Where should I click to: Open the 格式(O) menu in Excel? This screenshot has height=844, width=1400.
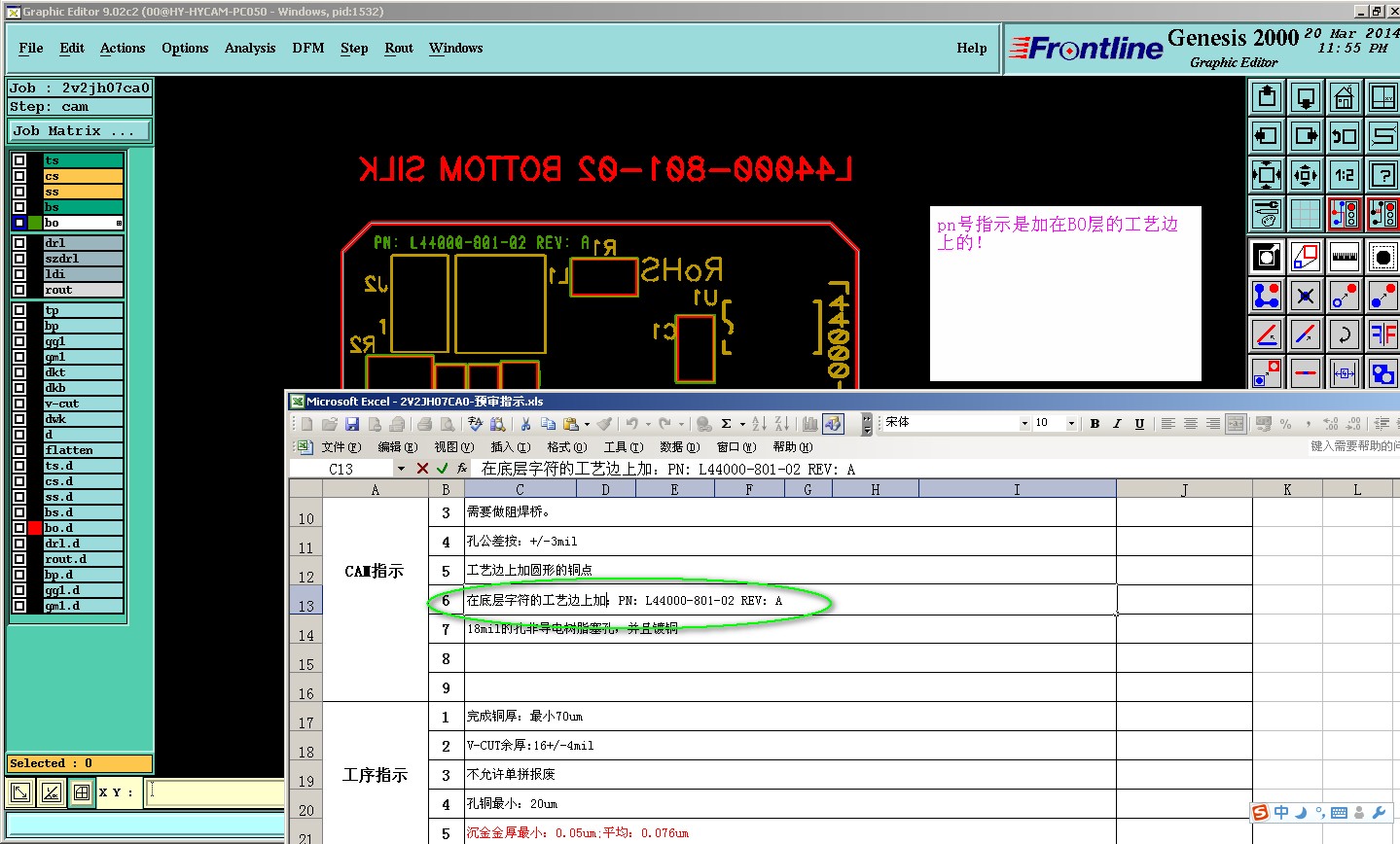point(566,447)
